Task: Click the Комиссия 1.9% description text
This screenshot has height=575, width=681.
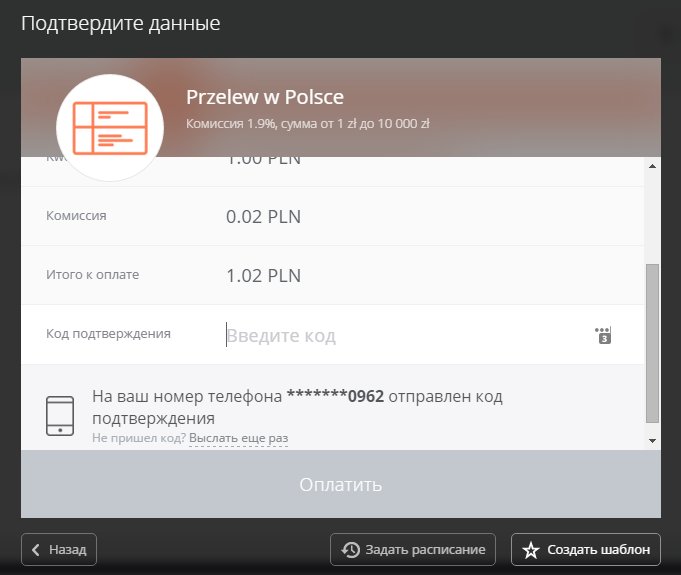Action: [x=307, y=124]
